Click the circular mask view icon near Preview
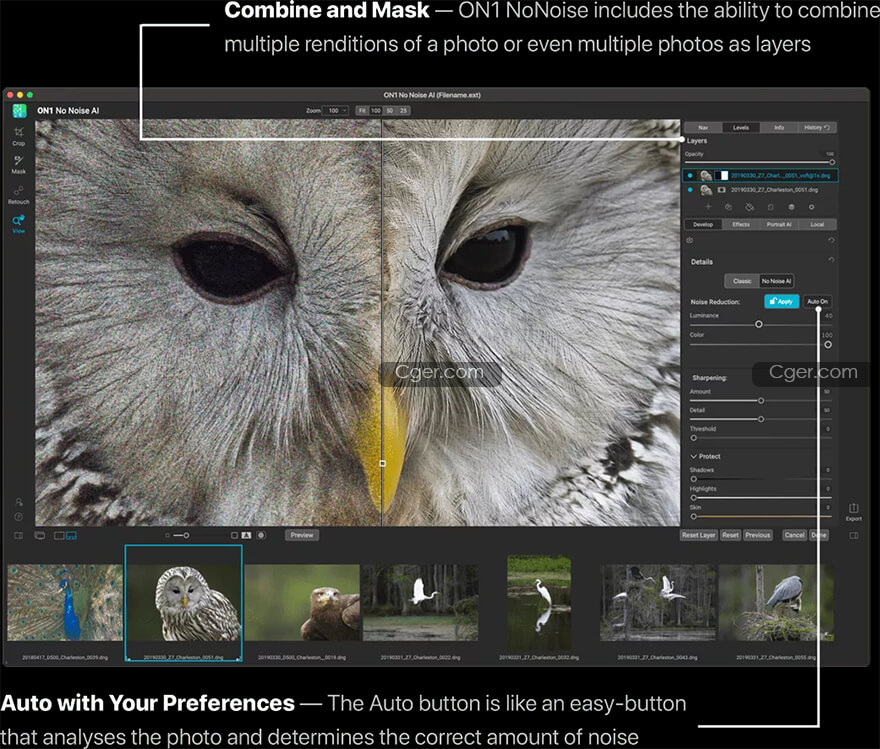Screen dimensions: 880x749 [261, 535]
